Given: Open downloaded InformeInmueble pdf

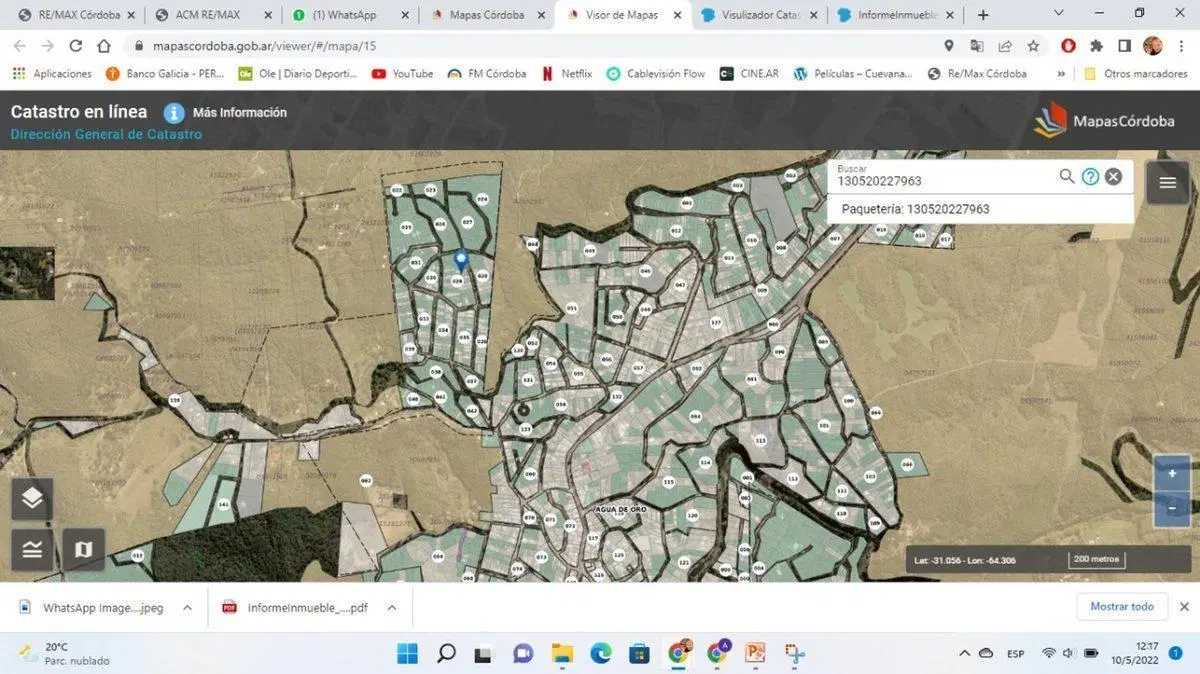Looking at the screenshot, I should coord(295,607).
